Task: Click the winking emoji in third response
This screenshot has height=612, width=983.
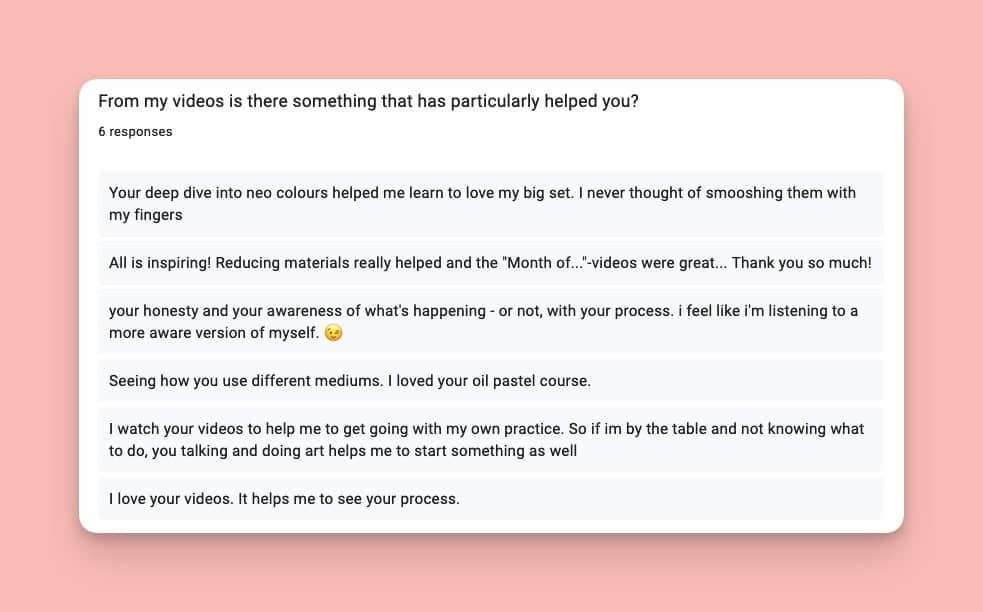Action: click(x=334, y=332)
